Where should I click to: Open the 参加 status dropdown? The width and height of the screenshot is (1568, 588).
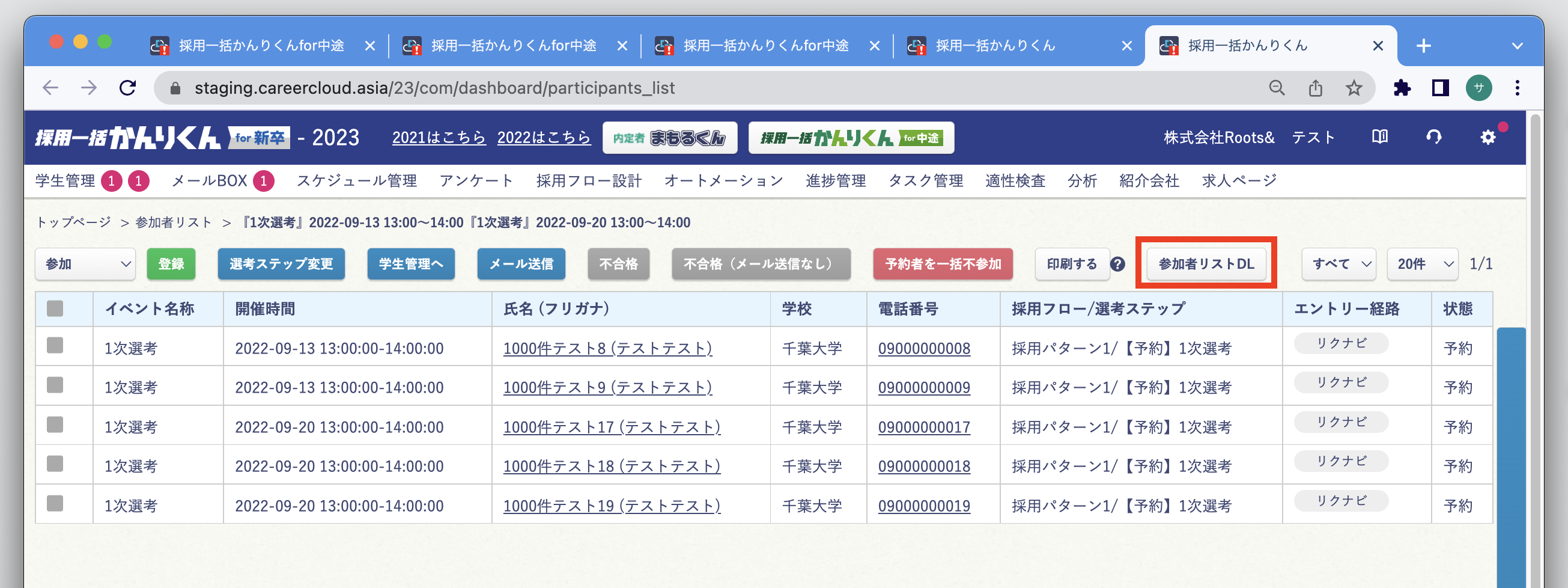[x=85, y=264]
